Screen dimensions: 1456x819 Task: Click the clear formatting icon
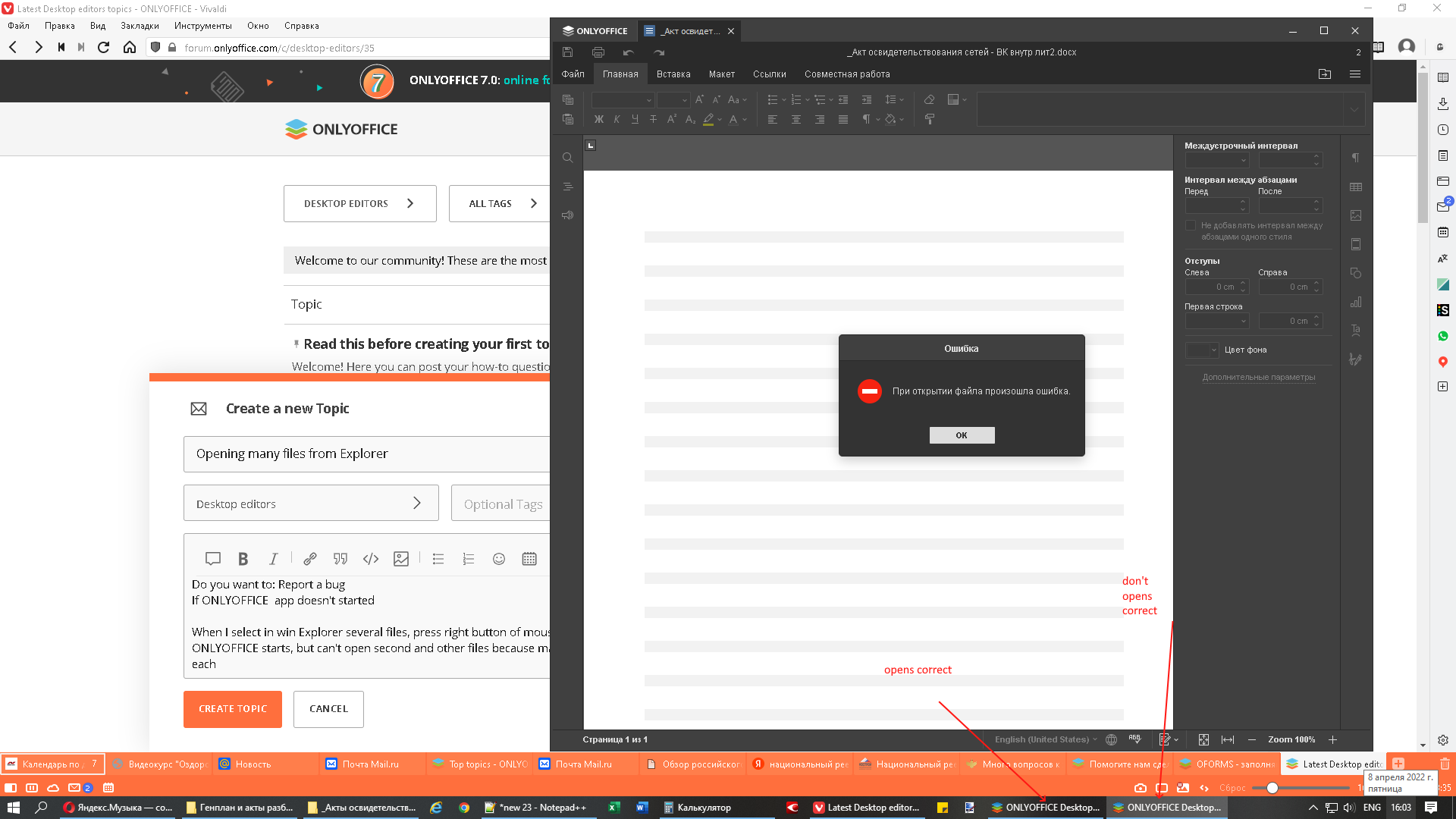tap(930, 99)
